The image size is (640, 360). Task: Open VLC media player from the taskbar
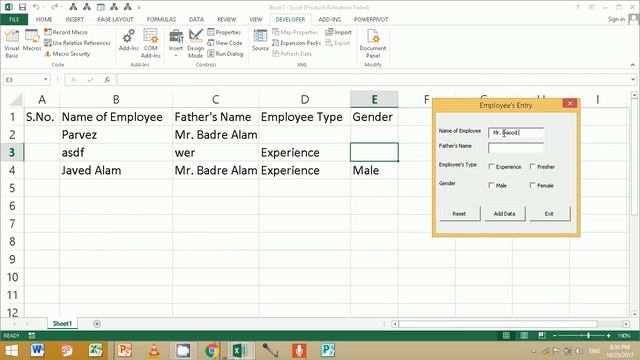pos(154,350)
